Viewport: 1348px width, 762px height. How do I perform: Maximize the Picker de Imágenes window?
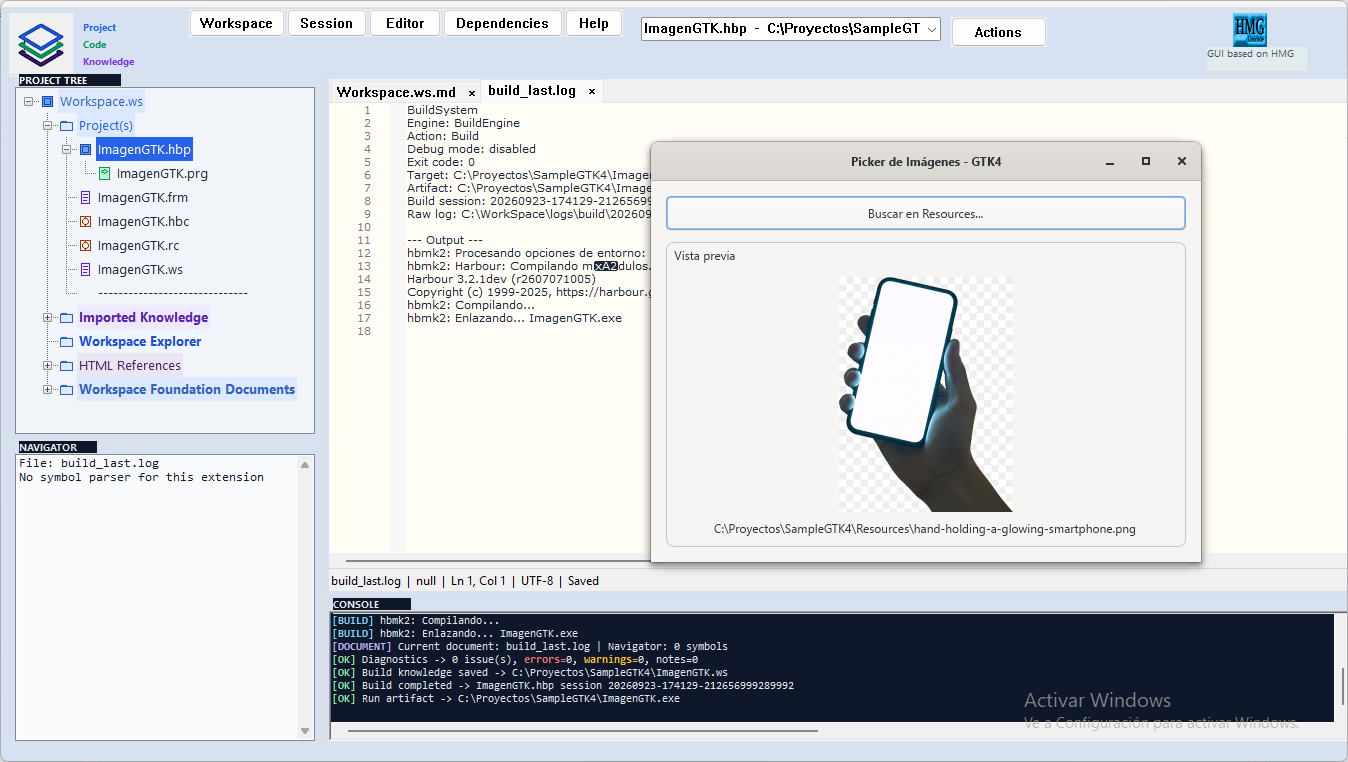tap(1146, 161)
